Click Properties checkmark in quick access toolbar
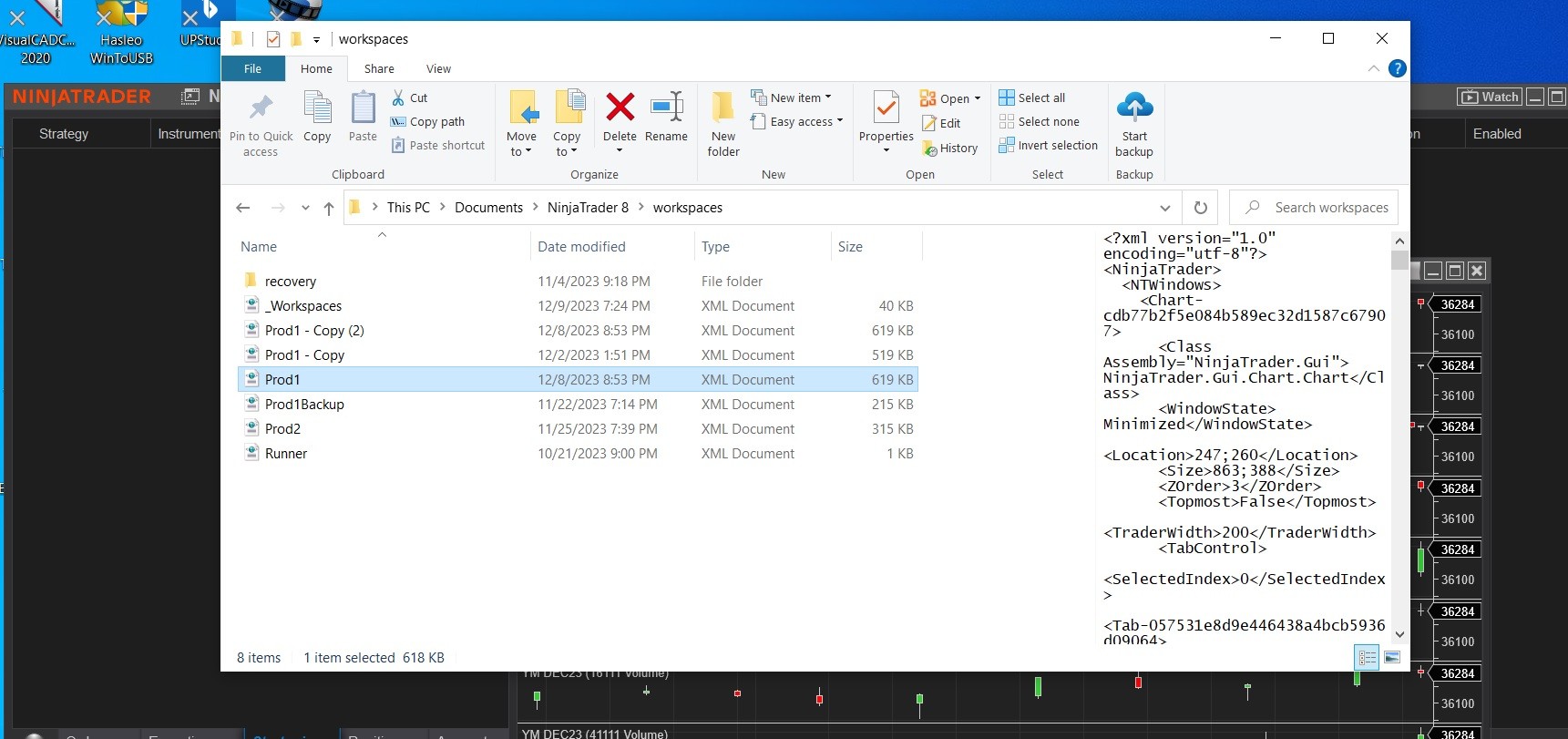Screen dimensions: 1568x739 point(273,39)
